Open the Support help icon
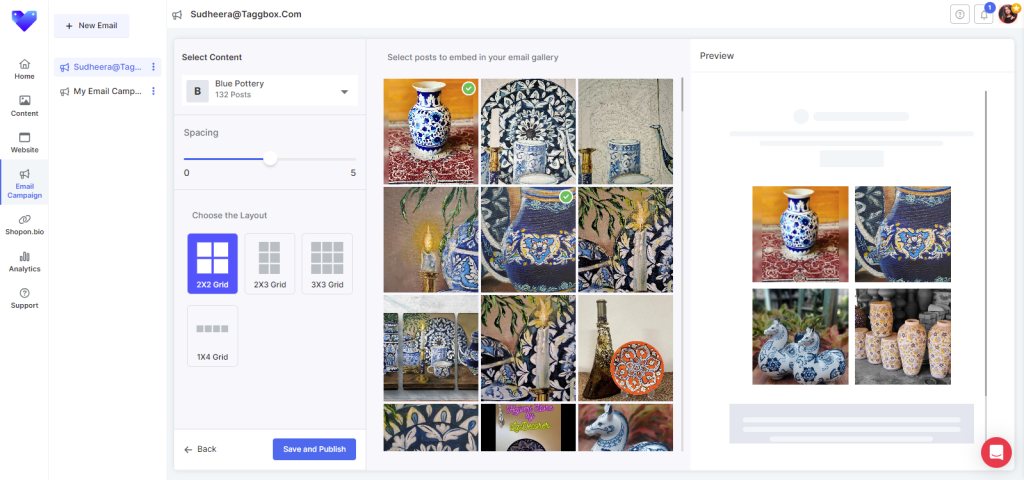The height and width of the screenshot is (480, 1024). tap(24, 298)
